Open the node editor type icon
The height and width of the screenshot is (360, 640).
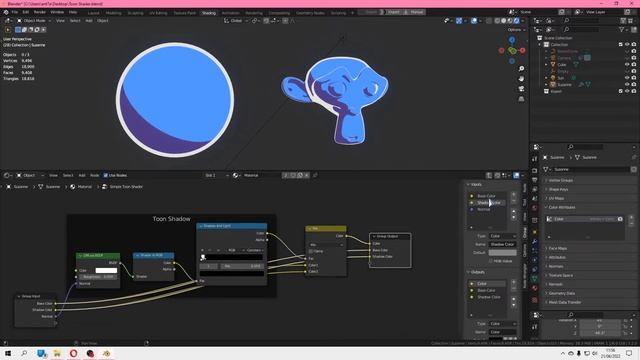point(7,175)
